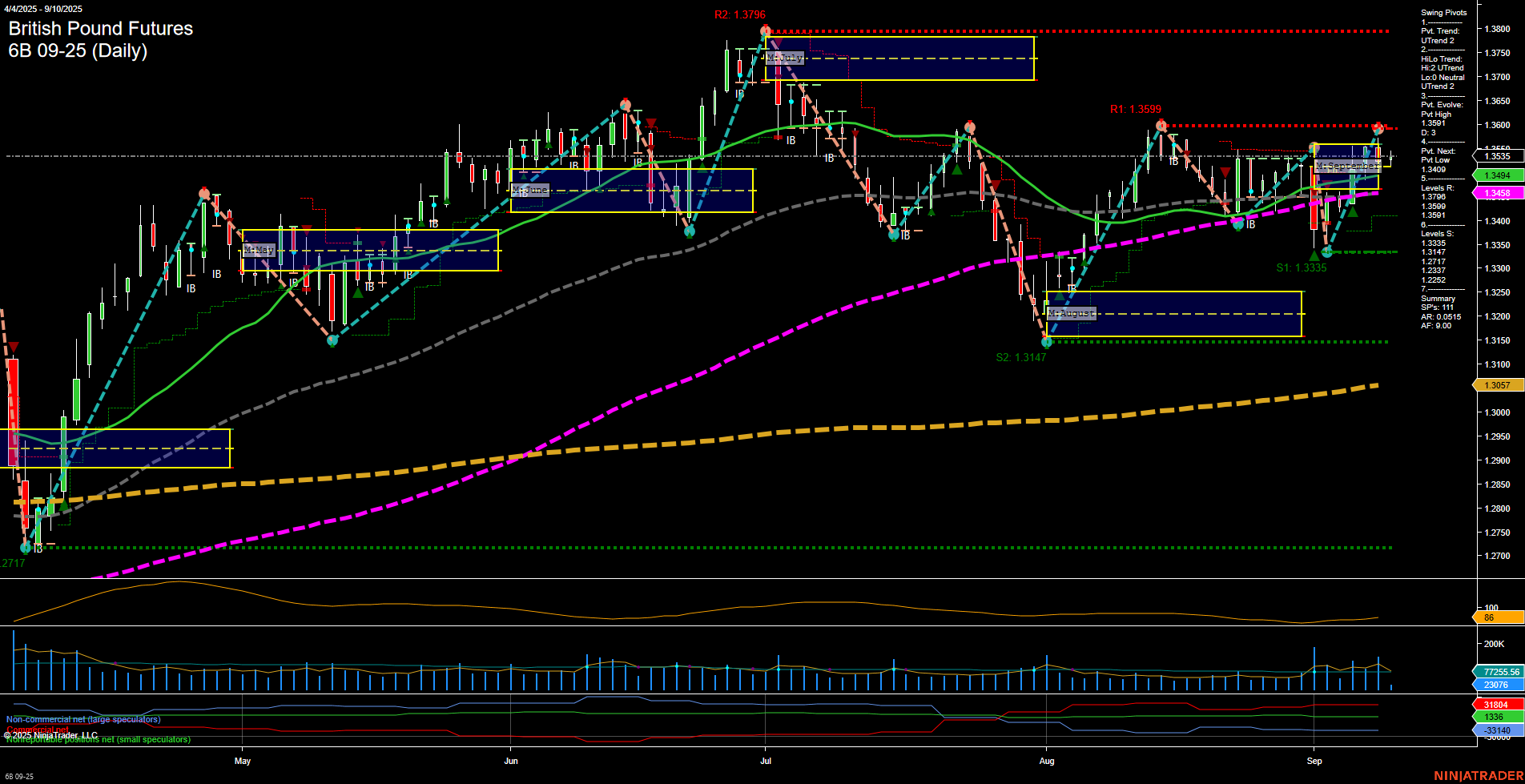Image resolution: width=1525 pixels, height=784 pixels.
Task: Click the teal pivot dot above S2 level
Action: [1046, 342]
